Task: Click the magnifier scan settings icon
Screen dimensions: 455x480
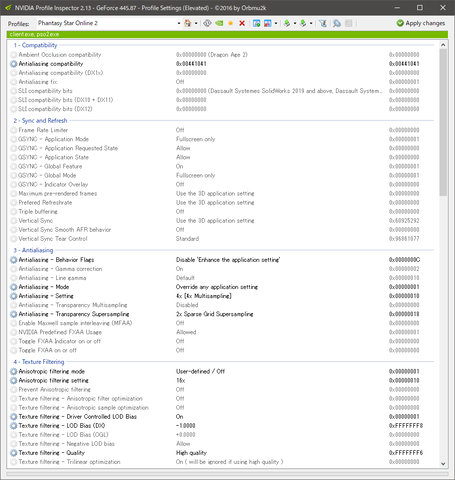Action: (337, 23)
